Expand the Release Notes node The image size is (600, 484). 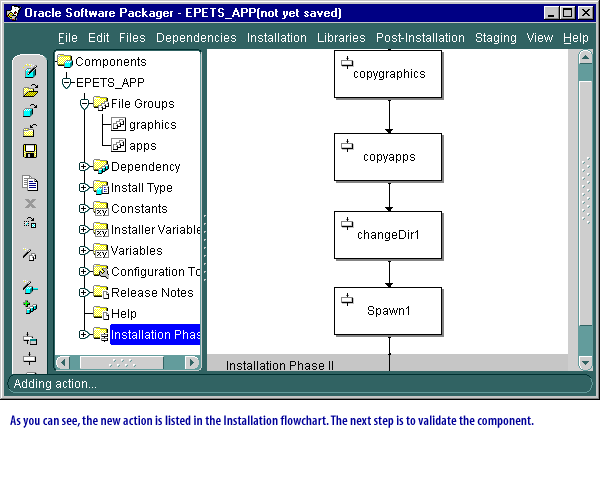84,292
